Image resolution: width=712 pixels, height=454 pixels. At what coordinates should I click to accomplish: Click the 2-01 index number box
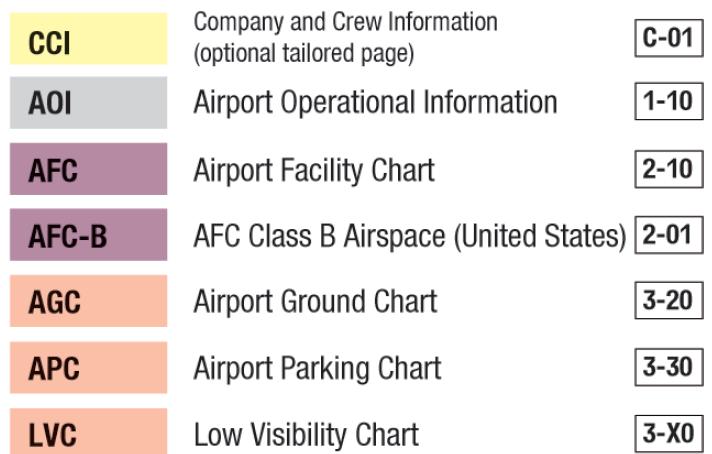(669, 235)
